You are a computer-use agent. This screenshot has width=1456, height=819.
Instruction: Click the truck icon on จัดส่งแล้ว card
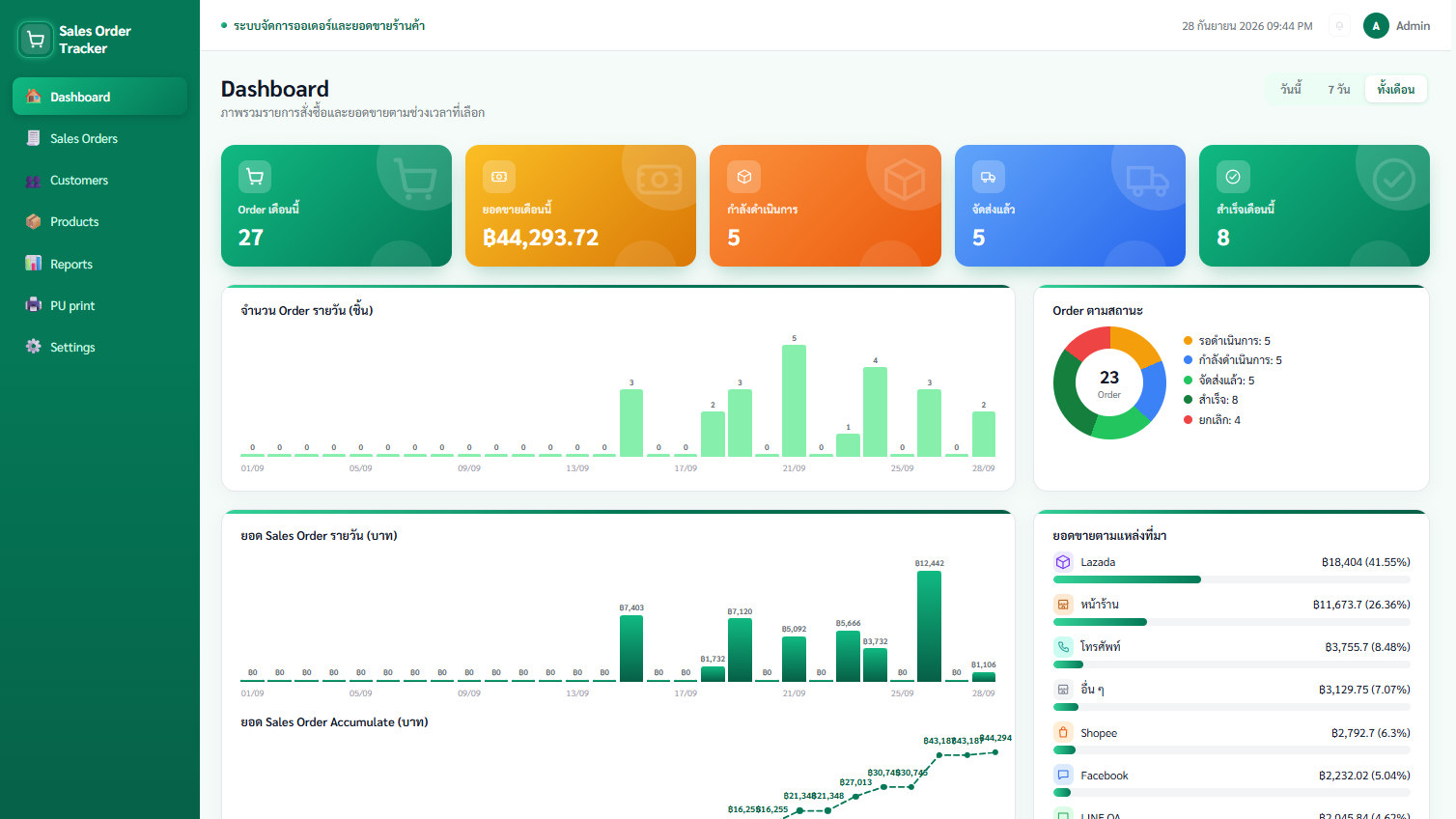(x=989, y=177)
